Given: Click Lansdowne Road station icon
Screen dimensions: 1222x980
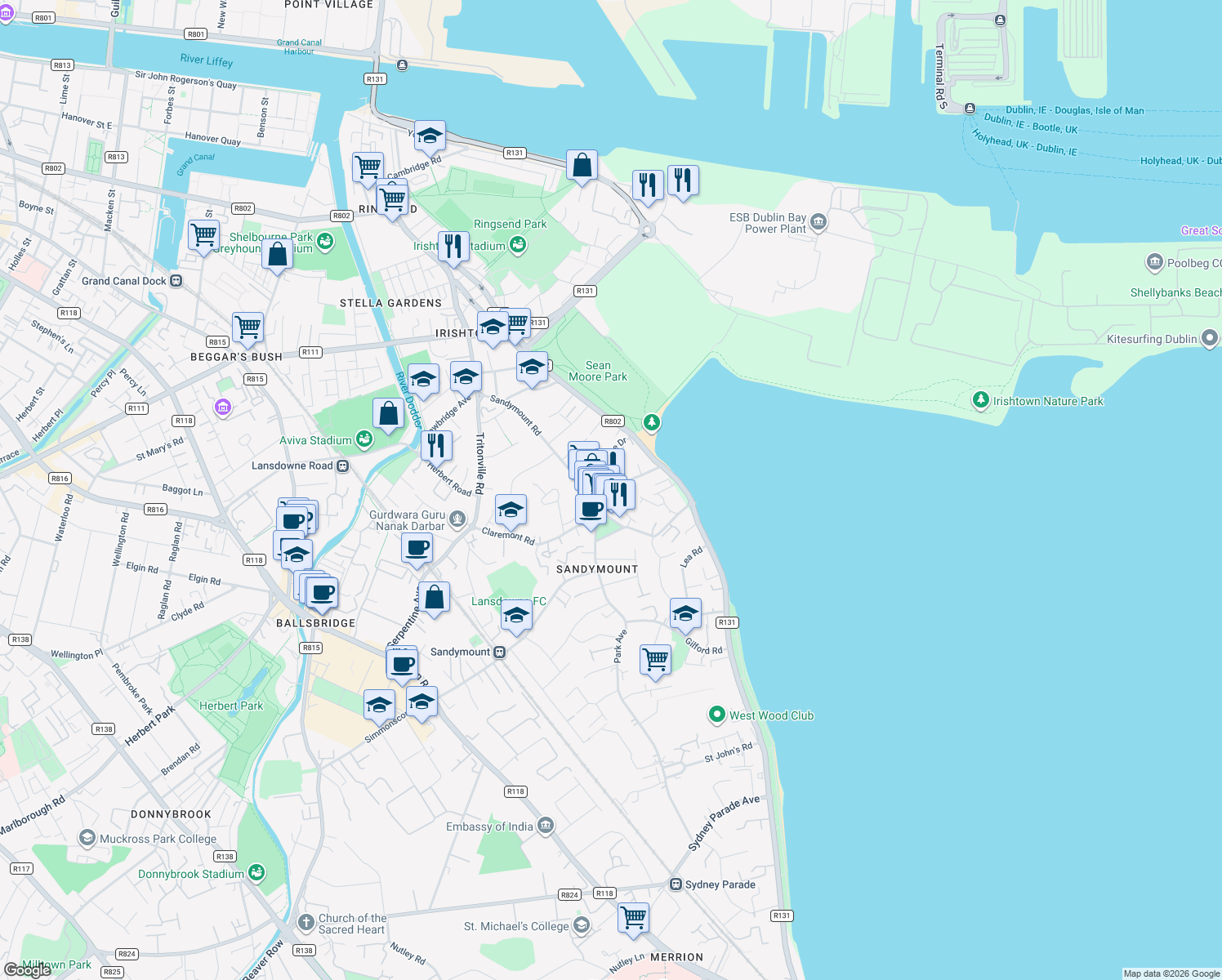Looking at the screenshot, I should click(343, 465).
